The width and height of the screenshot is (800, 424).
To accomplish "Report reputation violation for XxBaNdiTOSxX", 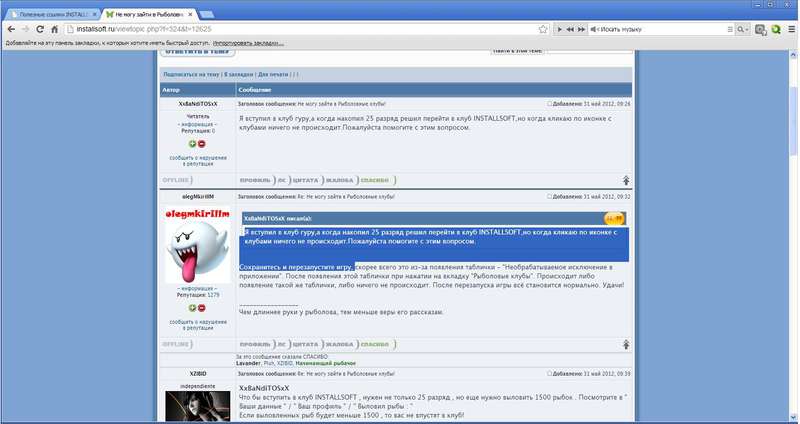I will (198, 161).
